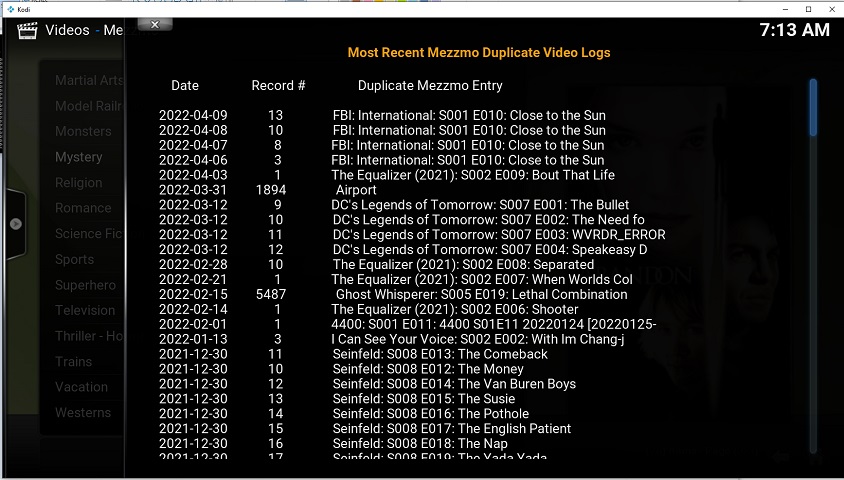Open the Martial Arts category
Viewport: 844px width, 480px height.
click(89, 80)
